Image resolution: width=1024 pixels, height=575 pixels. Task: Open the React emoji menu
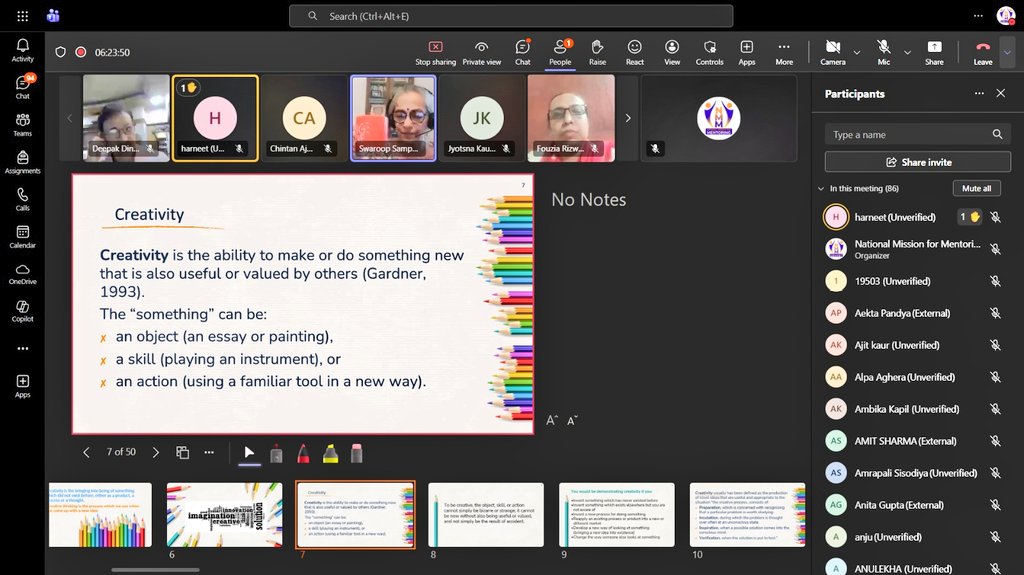[x=634, y=52]
